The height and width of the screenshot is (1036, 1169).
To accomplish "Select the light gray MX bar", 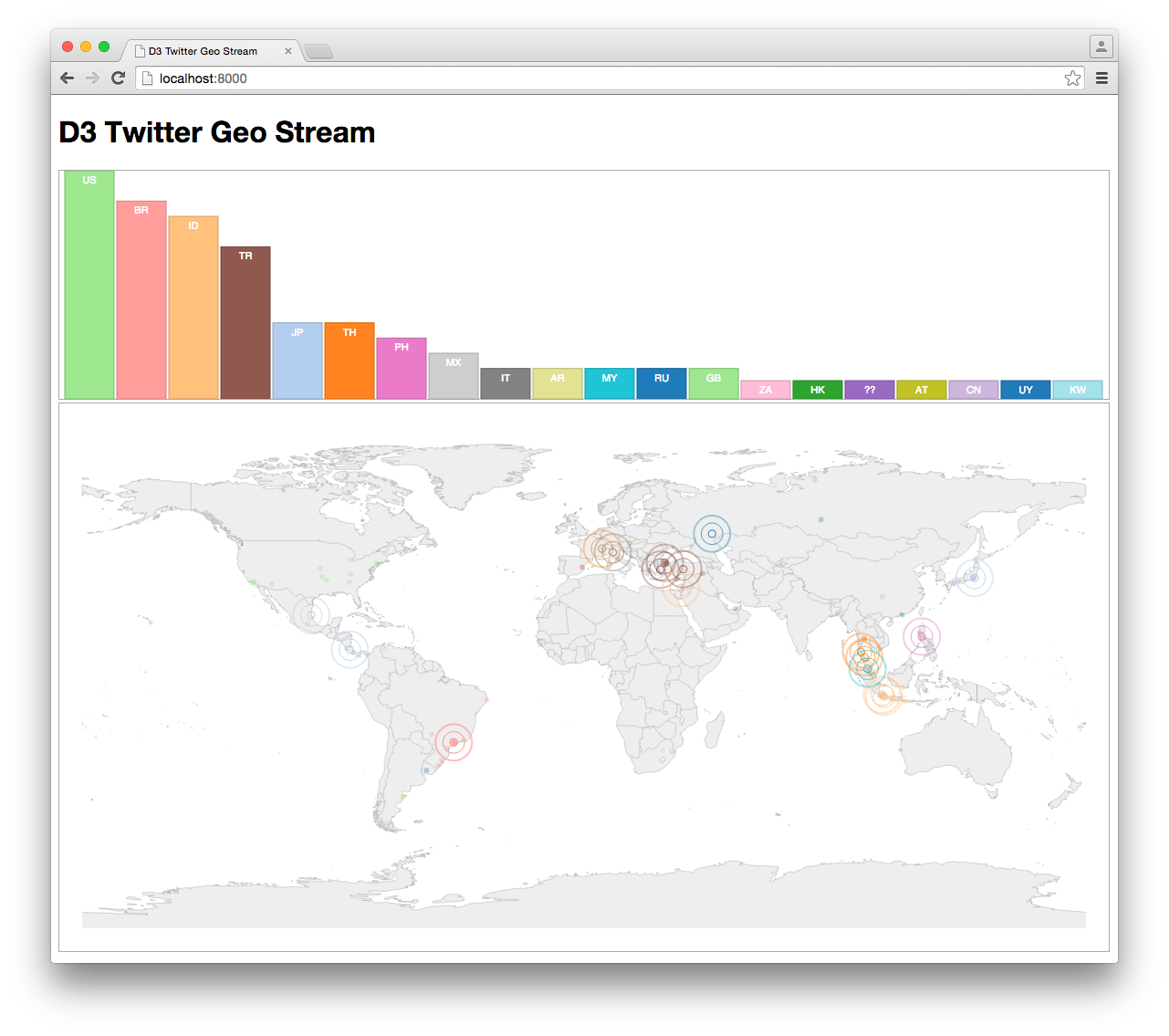I will pyautogui.click(x=454, y=376).
